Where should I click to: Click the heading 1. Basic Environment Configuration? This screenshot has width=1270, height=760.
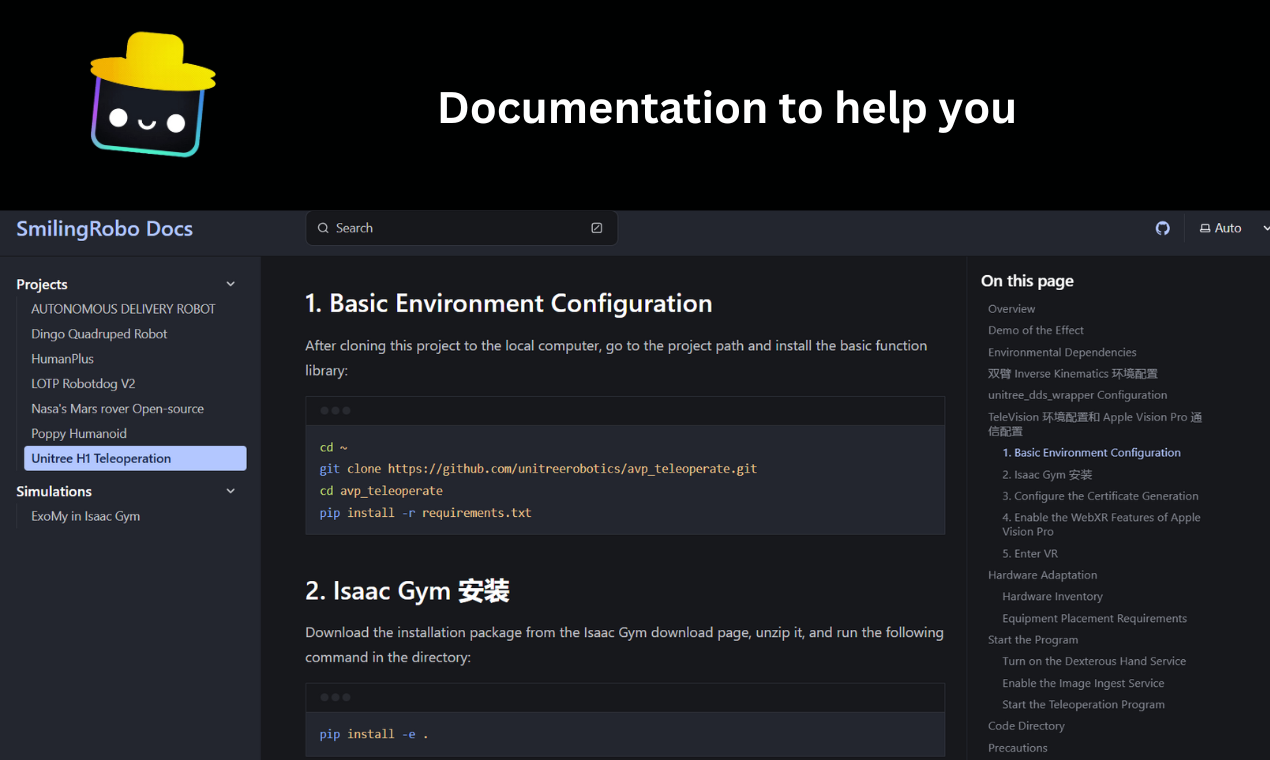[x=509, y=303]
